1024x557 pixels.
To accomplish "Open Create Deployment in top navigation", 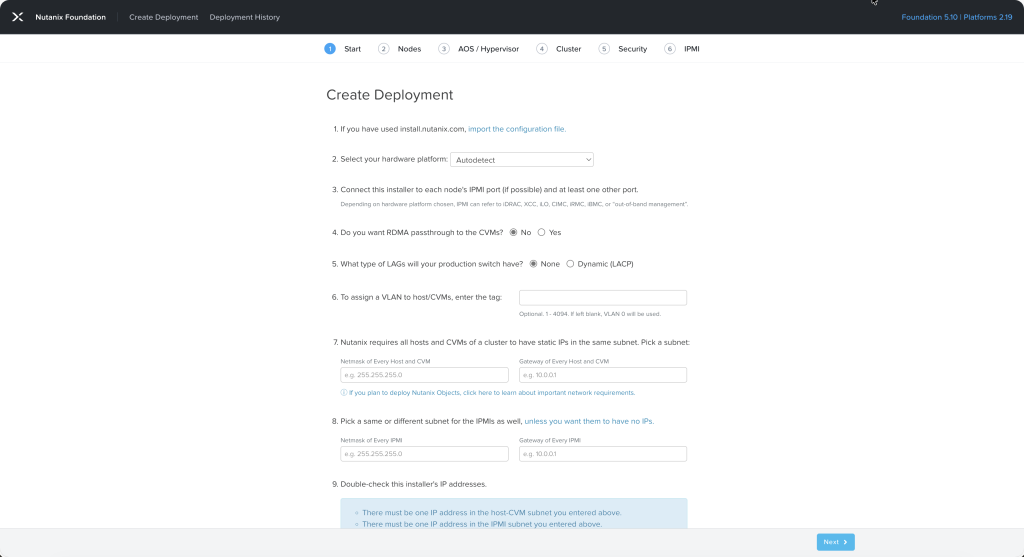I will pyautogui.click(x=163, y=17).
